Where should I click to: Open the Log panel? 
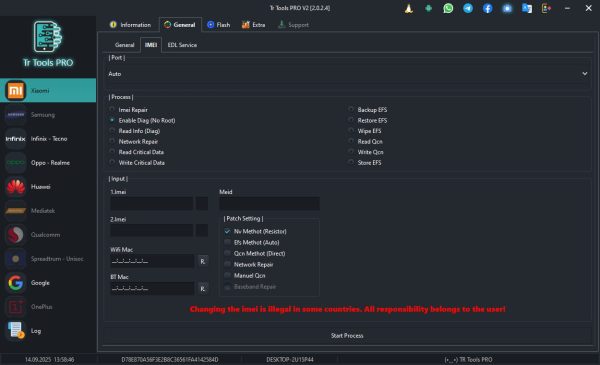[48, 331]
